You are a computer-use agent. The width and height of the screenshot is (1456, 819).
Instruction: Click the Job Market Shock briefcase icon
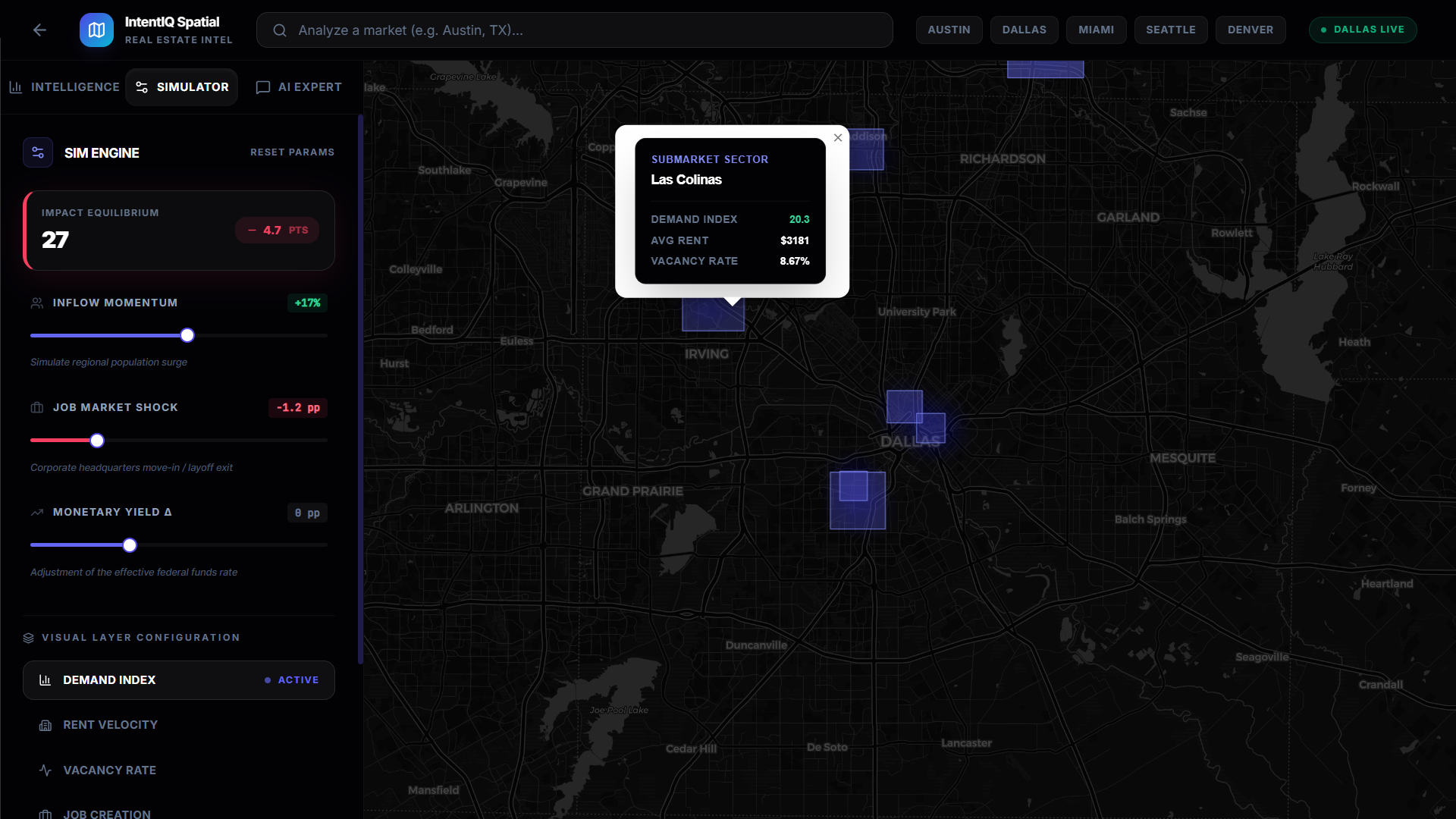coord(36,407)
